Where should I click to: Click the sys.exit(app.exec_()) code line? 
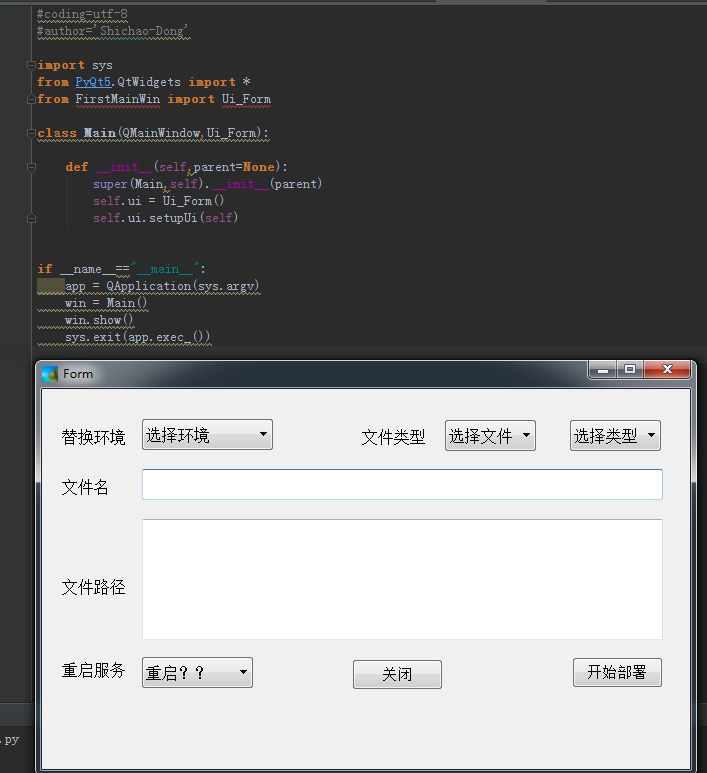pos(138,337)
